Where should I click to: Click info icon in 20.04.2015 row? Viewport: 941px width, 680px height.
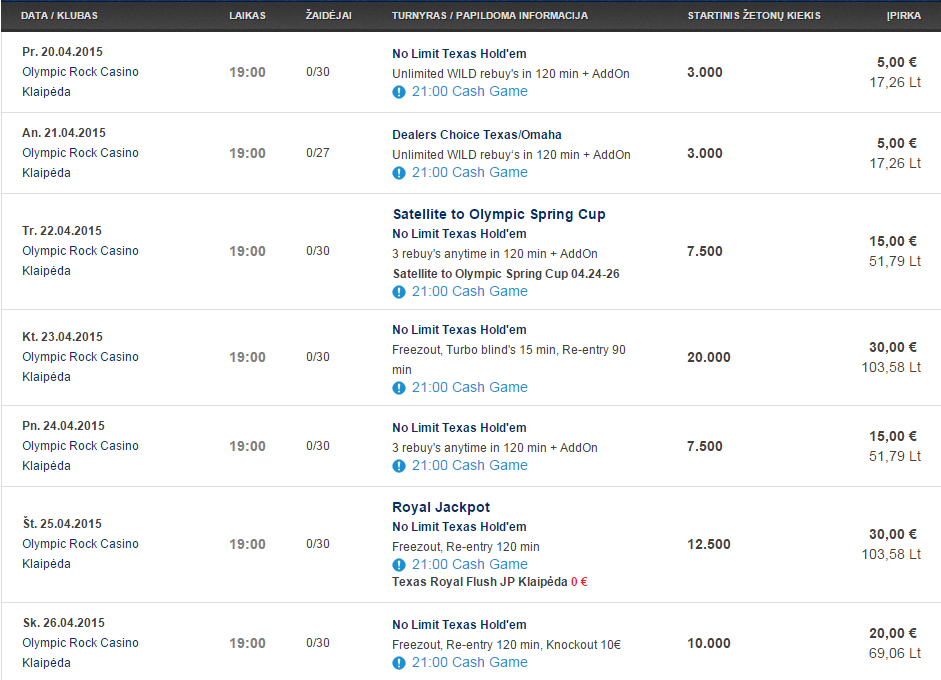[x=398, y=92]
